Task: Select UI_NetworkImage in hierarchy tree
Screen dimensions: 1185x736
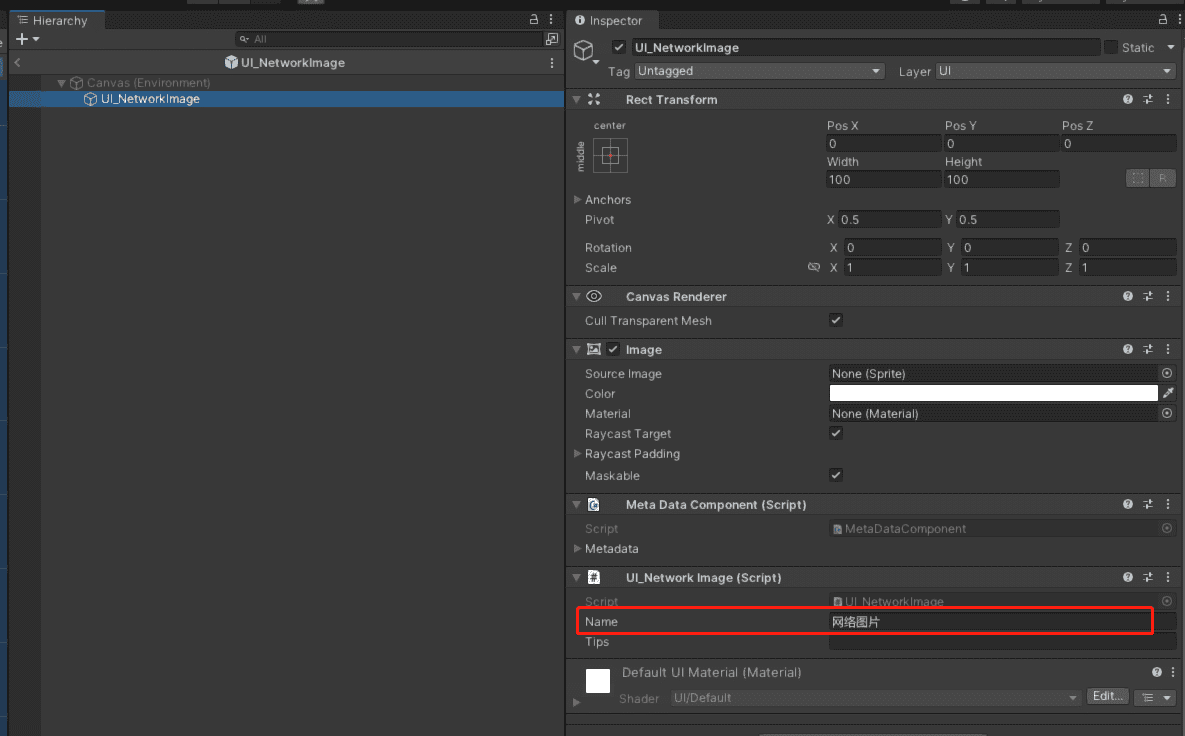Action: [149, 99]
